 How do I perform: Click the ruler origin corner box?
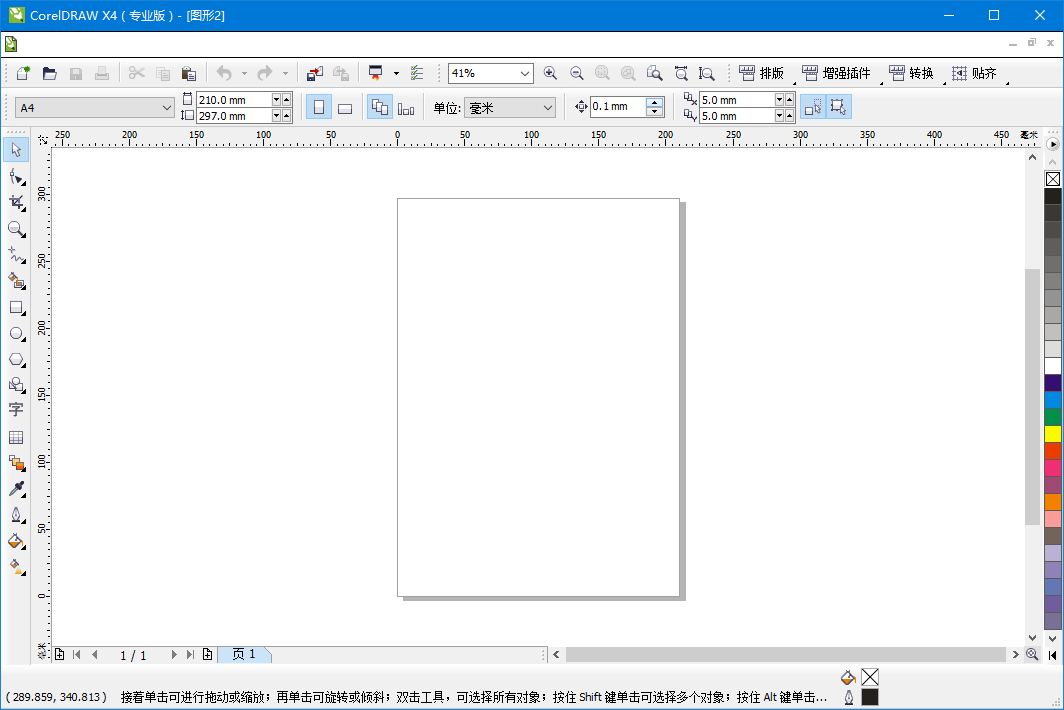(x=43, y=139)
